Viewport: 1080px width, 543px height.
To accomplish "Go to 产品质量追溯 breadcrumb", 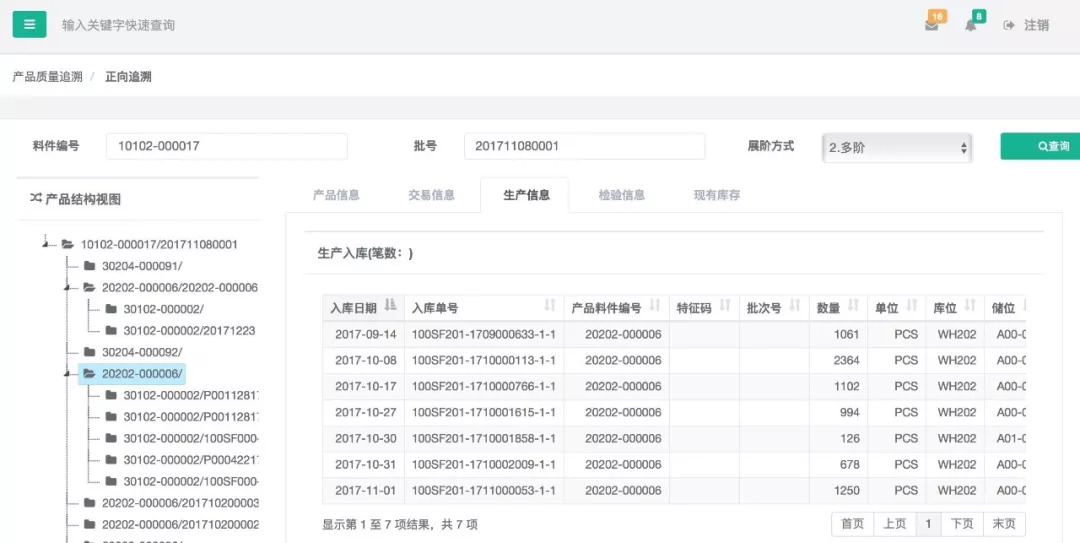I will pyautogui.click(x=48, y=76).
